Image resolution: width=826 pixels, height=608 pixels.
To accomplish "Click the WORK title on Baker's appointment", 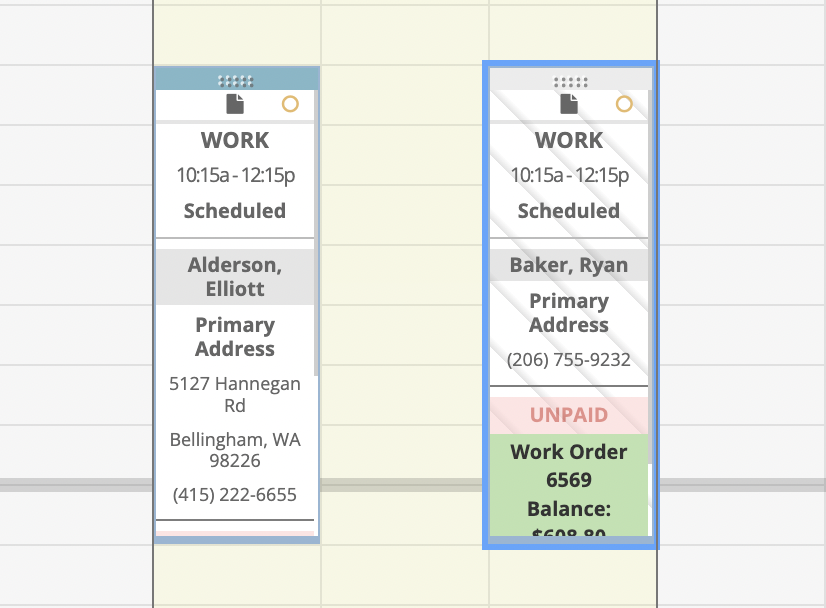I will 569,140.
